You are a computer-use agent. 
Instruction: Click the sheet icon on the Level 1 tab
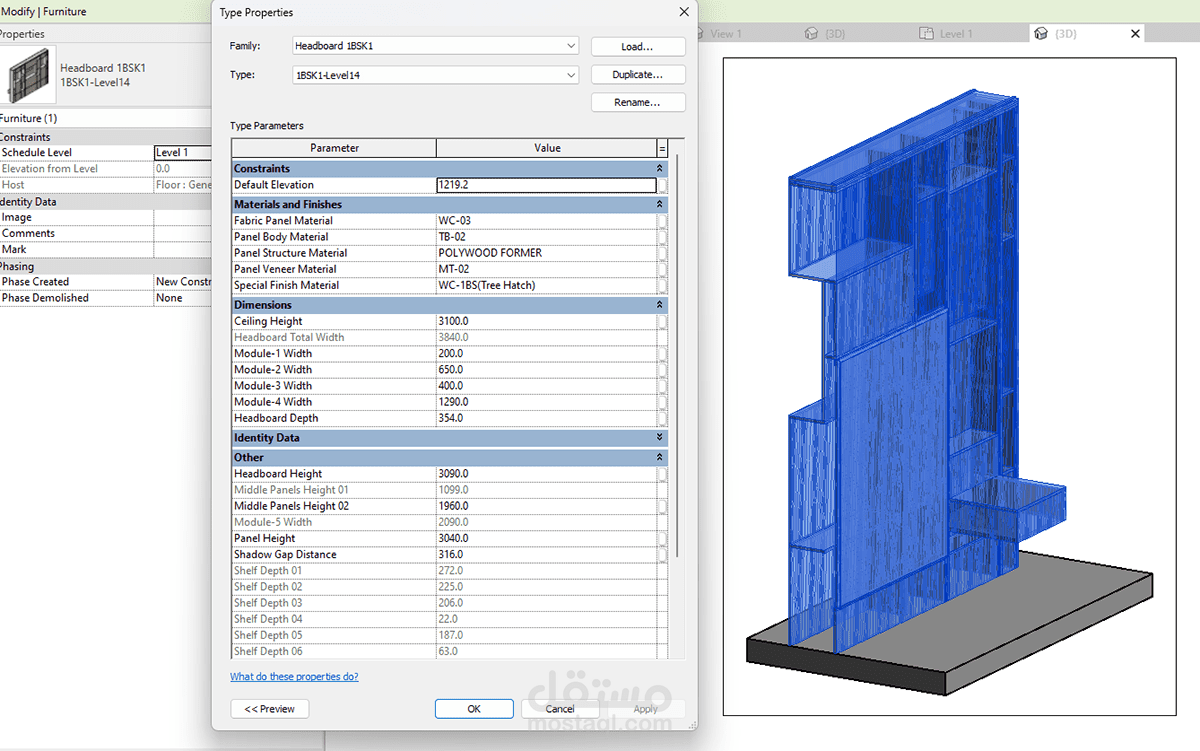(x=927, y=34)
